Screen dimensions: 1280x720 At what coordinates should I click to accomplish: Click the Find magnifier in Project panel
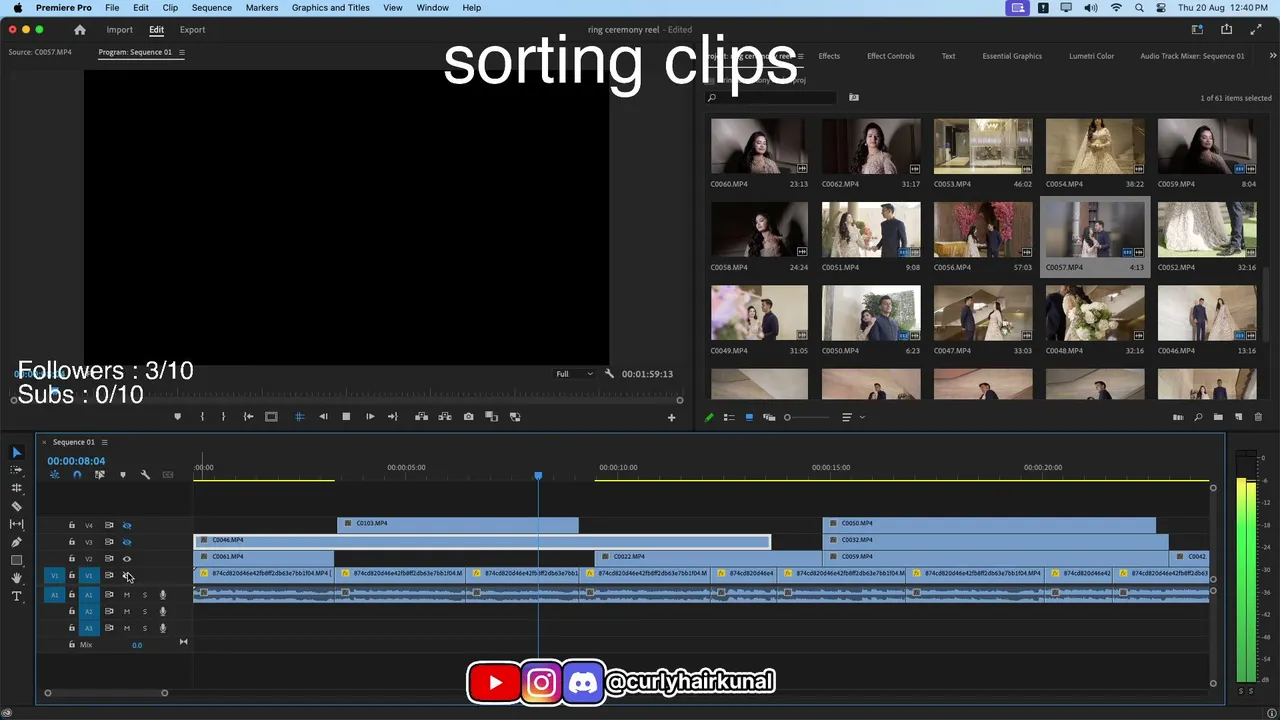(1198, 417)
